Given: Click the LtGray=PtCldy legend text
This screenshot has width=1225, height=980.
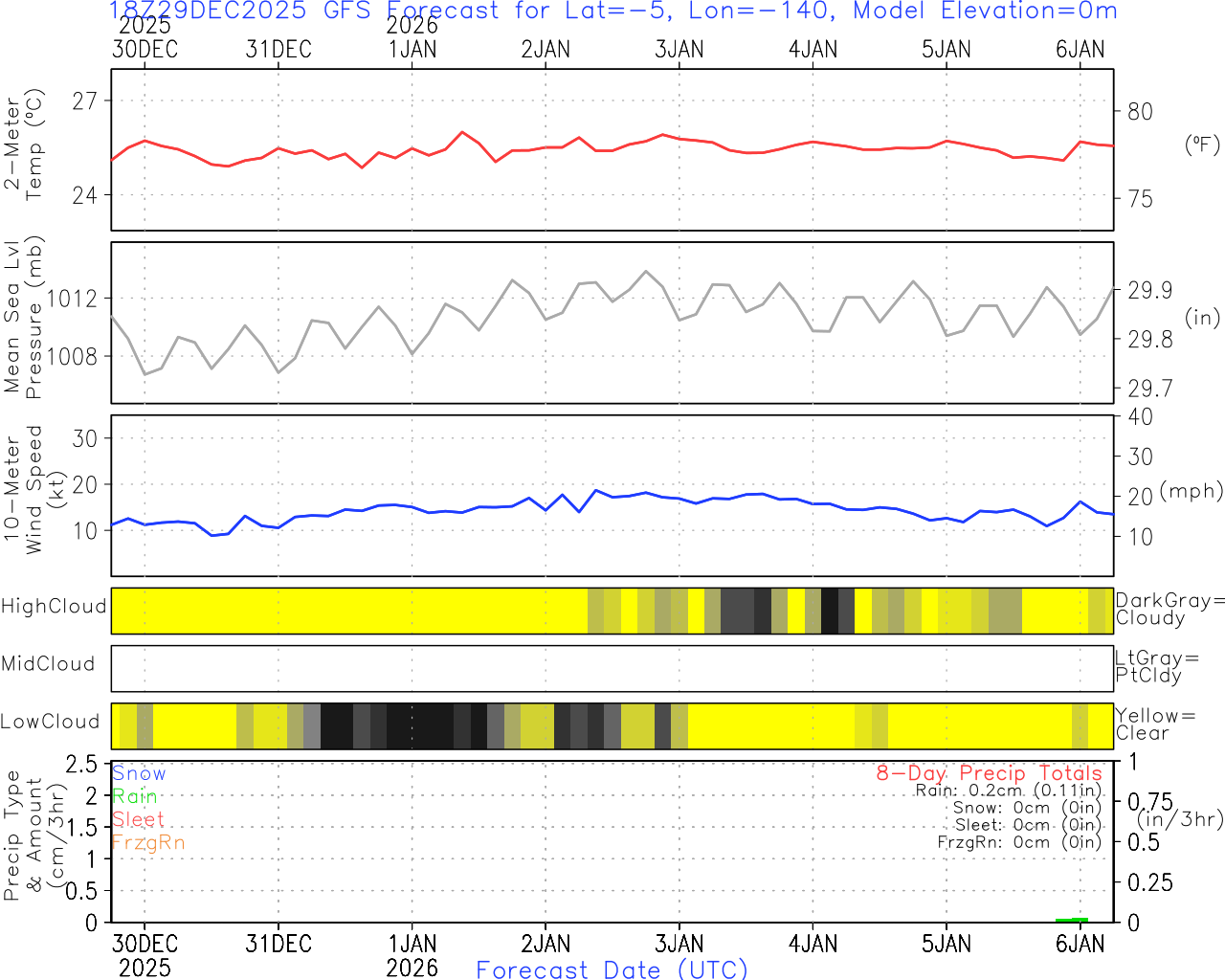Looking at the screenshot, I should [x=1156, y=667].
